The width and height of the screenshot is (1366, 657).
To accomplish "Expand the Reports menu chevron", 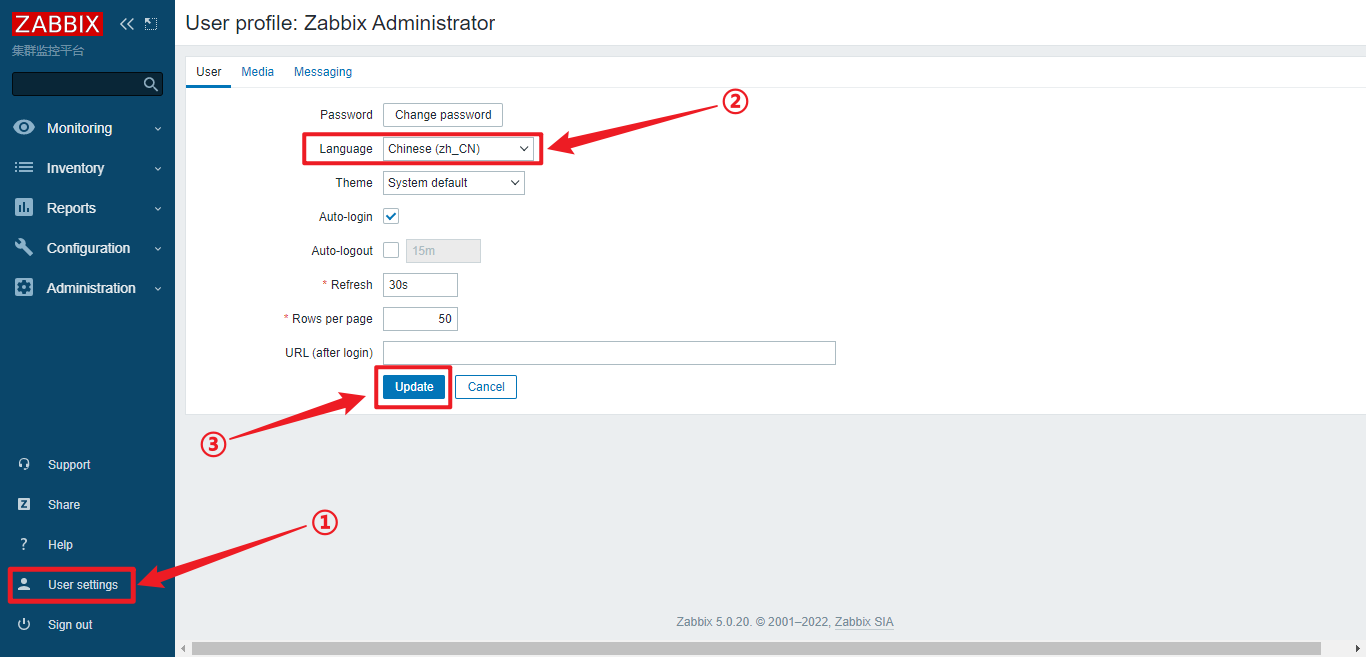I will 158,209.
